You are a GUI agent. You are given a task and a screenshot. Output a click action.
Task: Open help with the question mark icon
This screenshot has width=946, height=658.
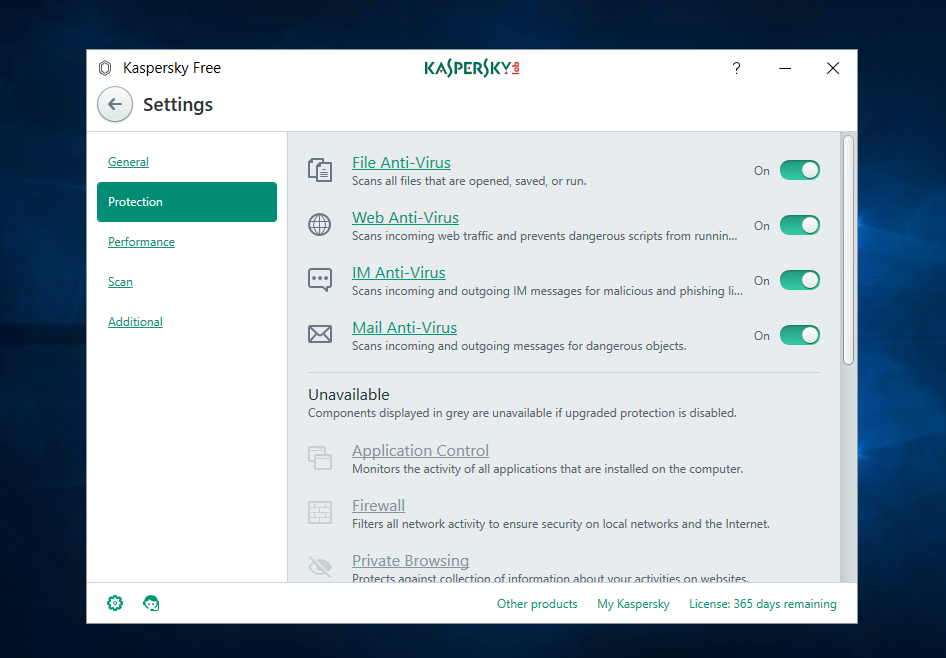click(736, 68)
